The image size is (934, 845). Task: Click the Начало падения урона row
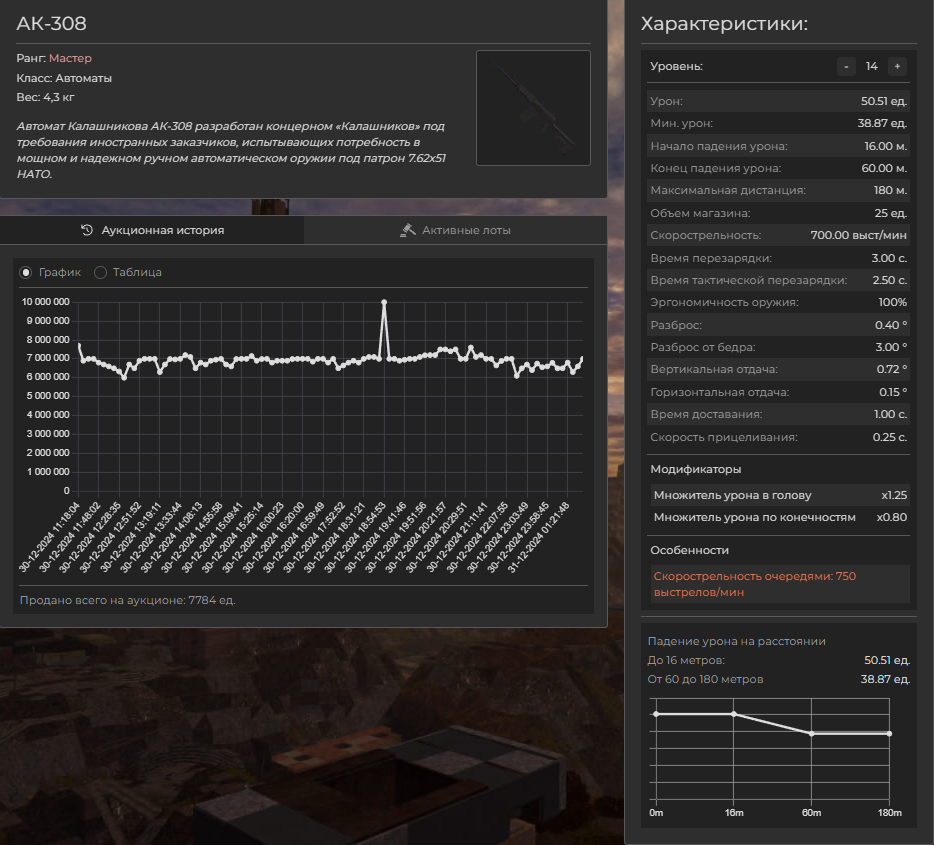pyautogui.click(x=778, y=146)
